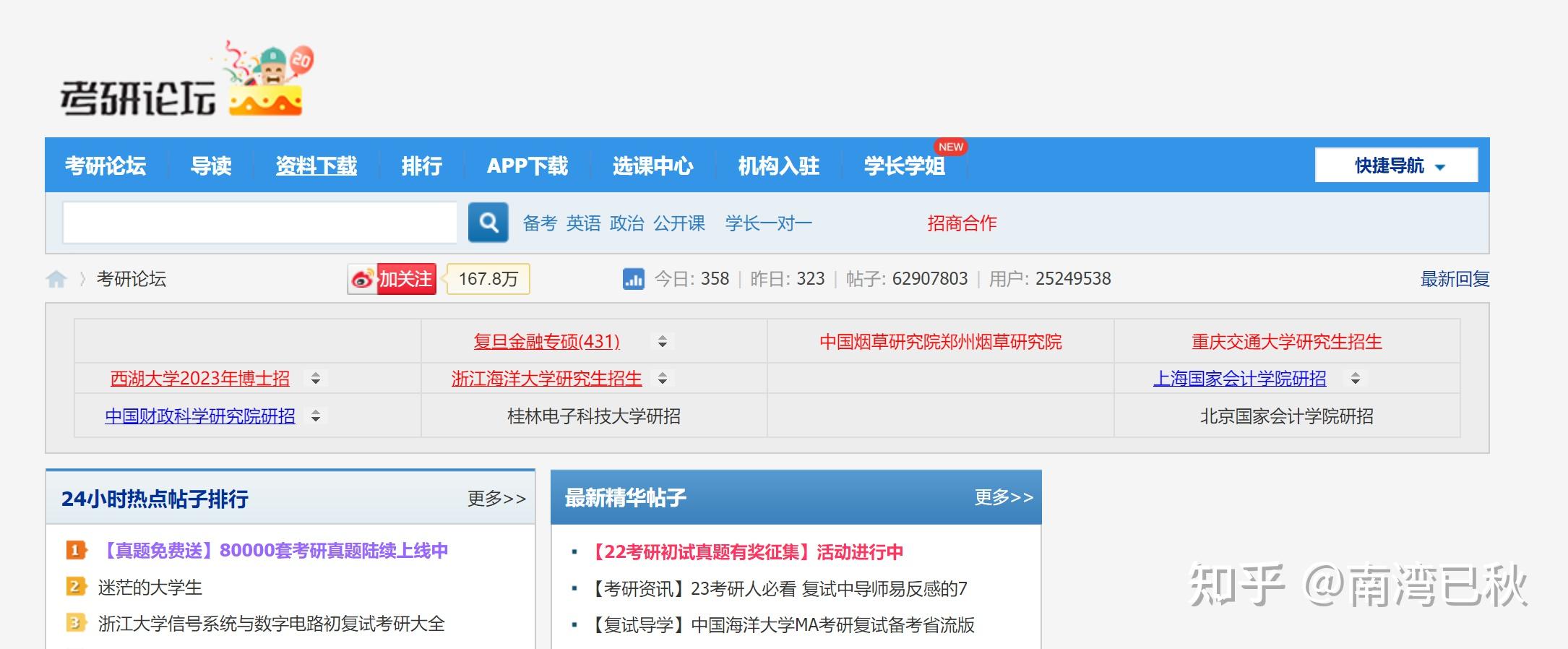
Task: Open 中国财政科学研究院研招 link
Action: point(200,416)
